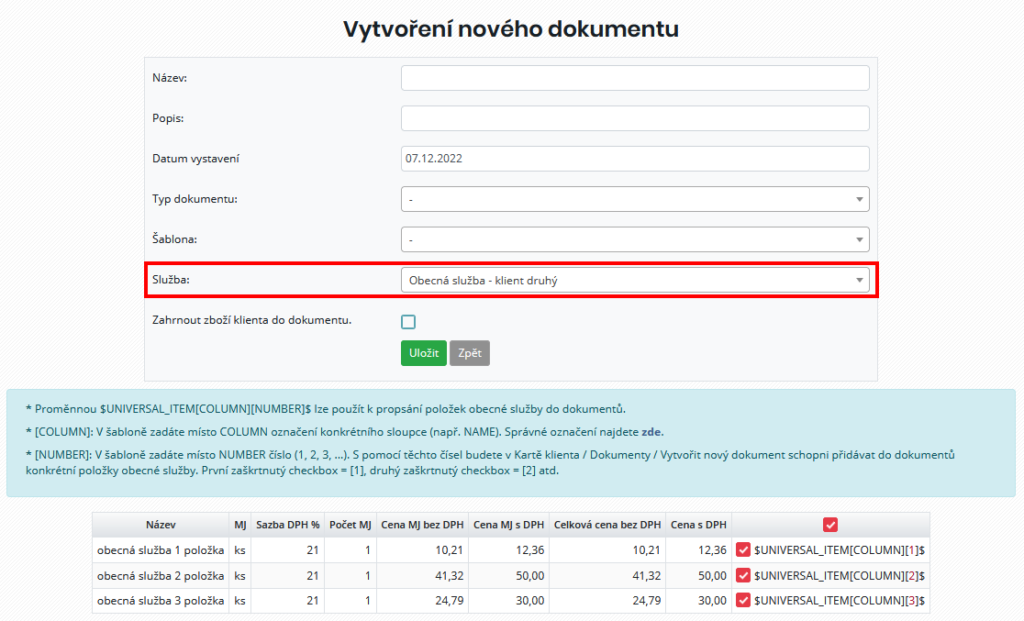Click the Sazba DPH % column header
This screenshot has height=621, width=1024.
tap(287, 523)
